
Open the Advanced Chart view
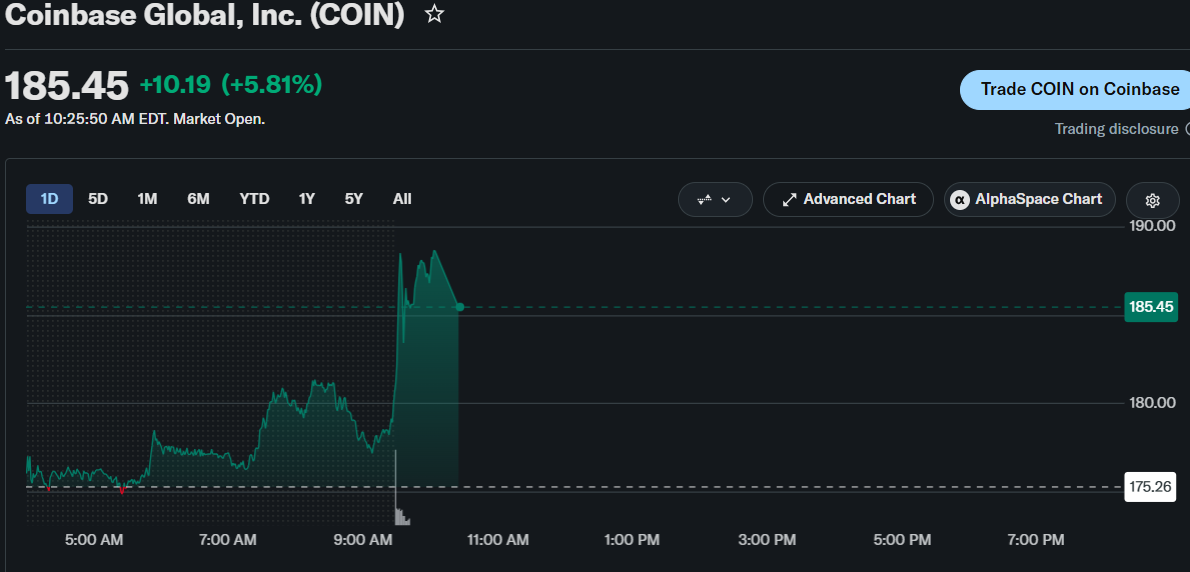tap(848, 200)
